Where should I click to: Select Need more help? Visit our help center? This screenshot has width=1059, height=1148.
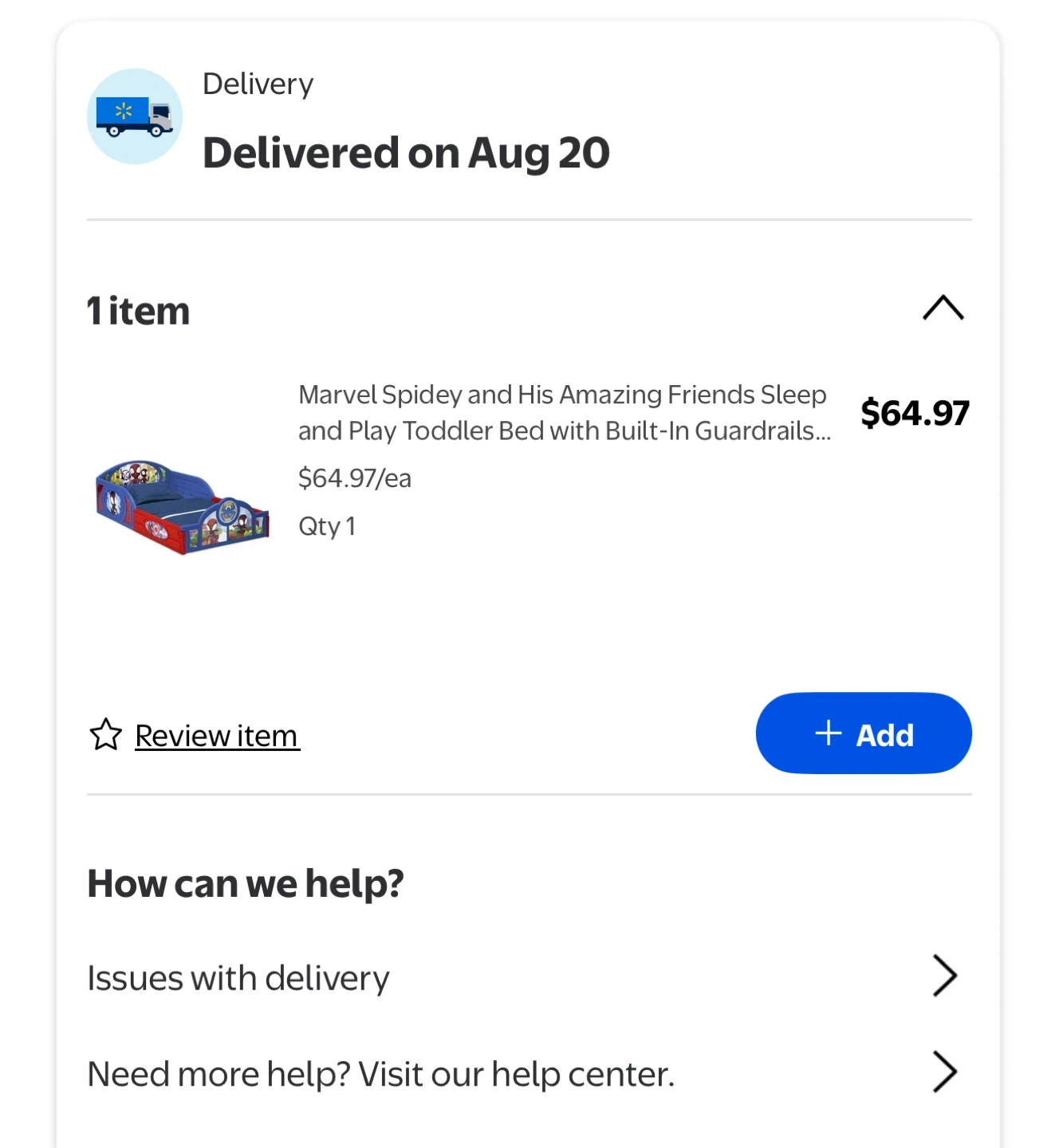tap(380, 1074)
